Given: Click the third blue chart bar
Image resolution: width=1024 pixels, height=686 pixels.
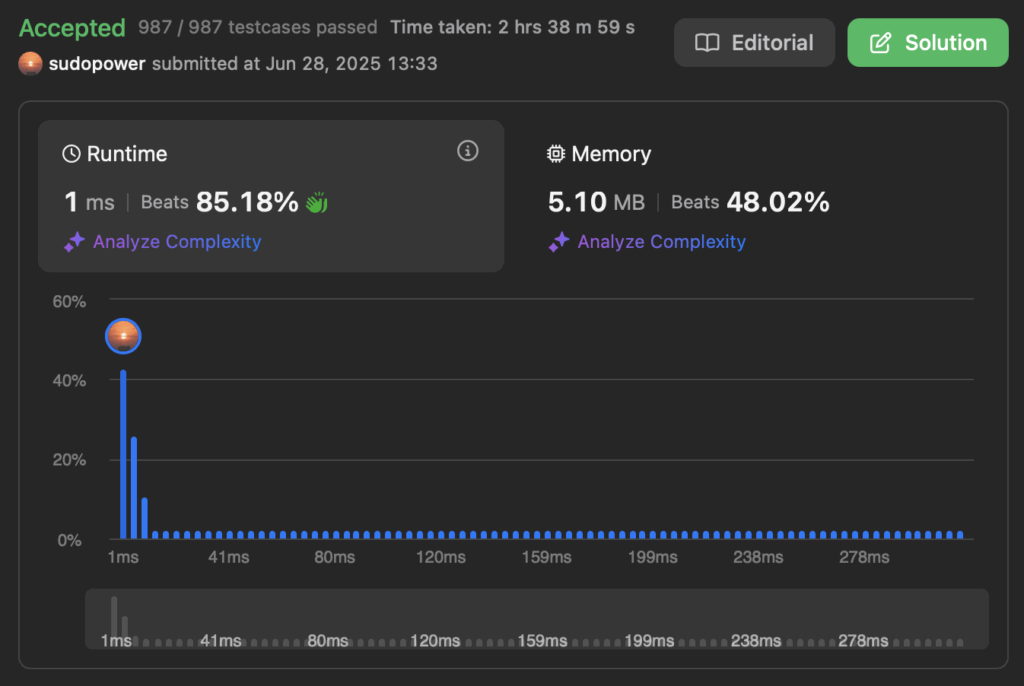Looking at the screenshot, I should [144, 518].
